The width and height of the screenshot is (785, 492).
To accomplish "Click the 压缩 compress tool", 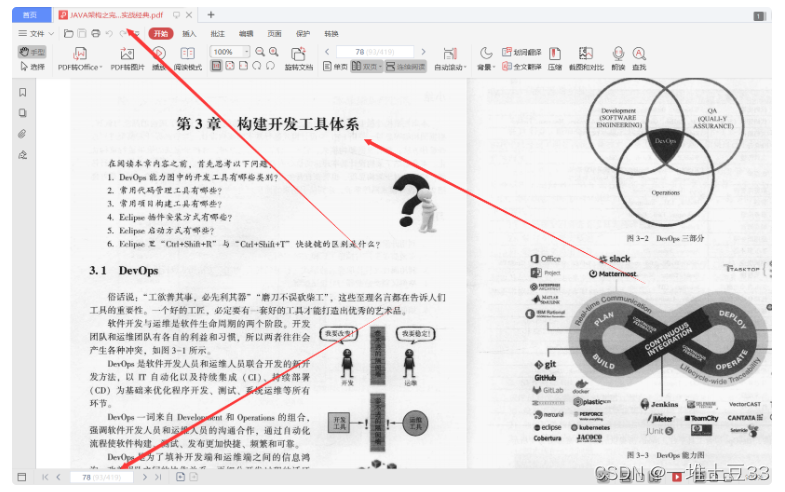I will (555, 59).
